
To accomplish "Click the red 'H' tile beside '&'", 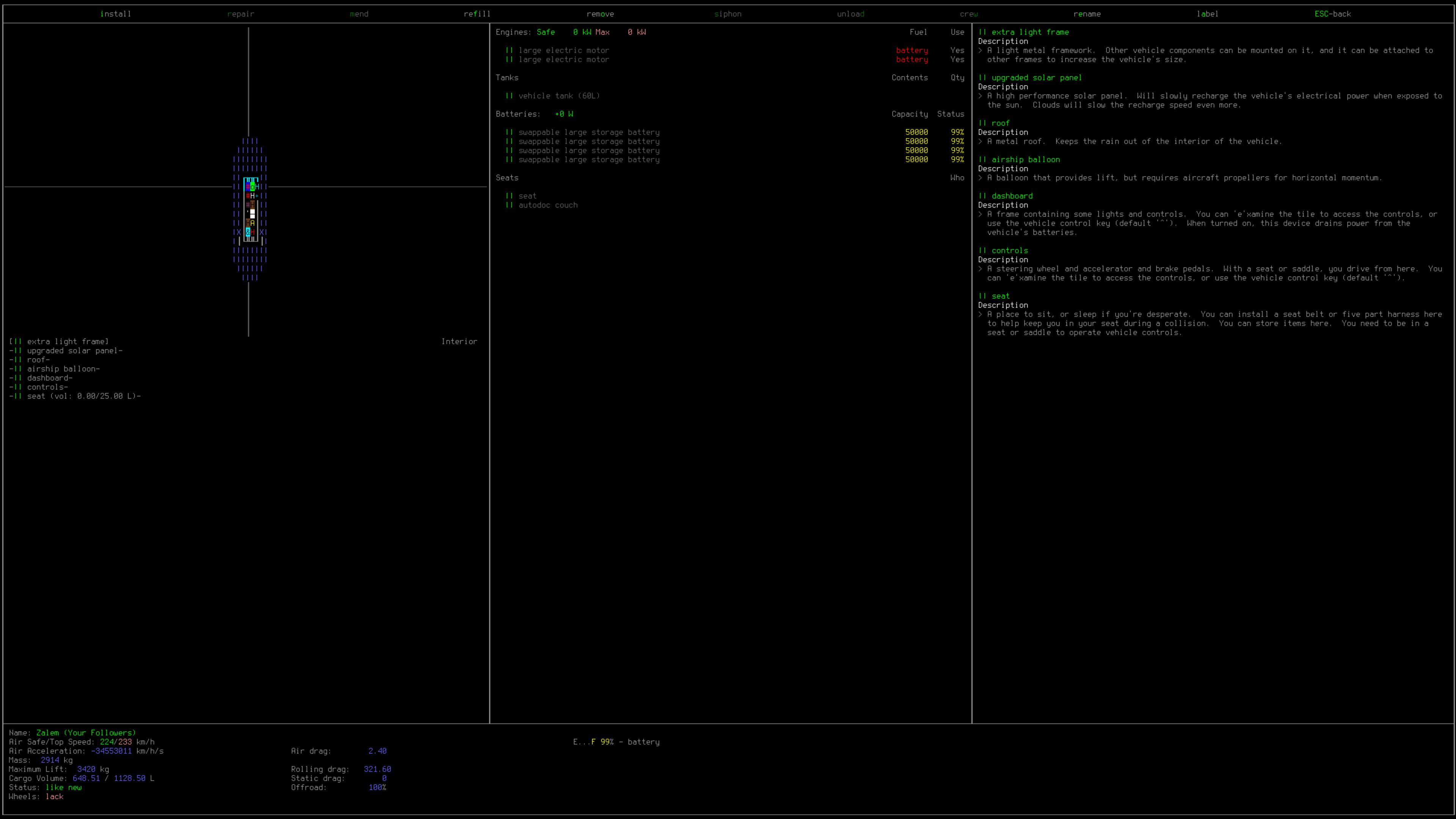I will tap(253, 232).
